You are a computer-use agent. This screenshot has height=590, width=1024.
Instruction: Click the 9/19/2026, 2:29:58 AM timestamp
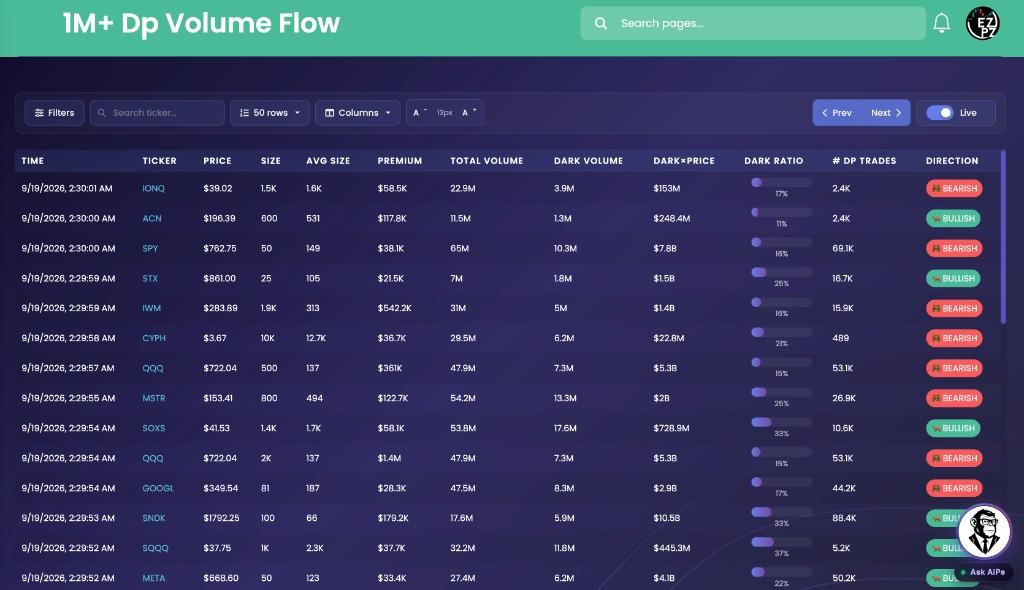(x=68, y=338)
